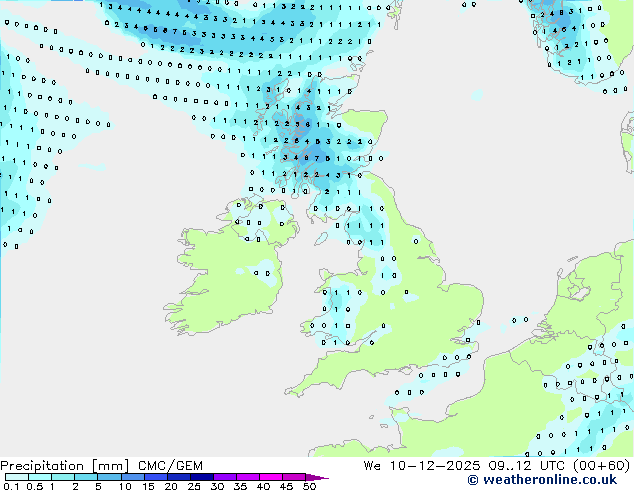Choose the 20–25 mm legend swatch

click(179, 477)
